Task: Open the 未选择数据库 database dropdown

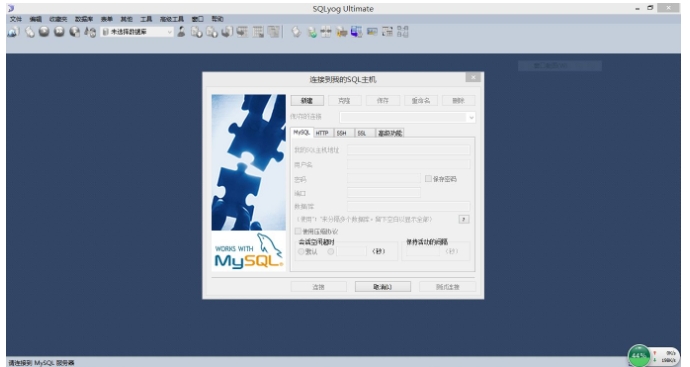Action: click(x=137, y=32)
